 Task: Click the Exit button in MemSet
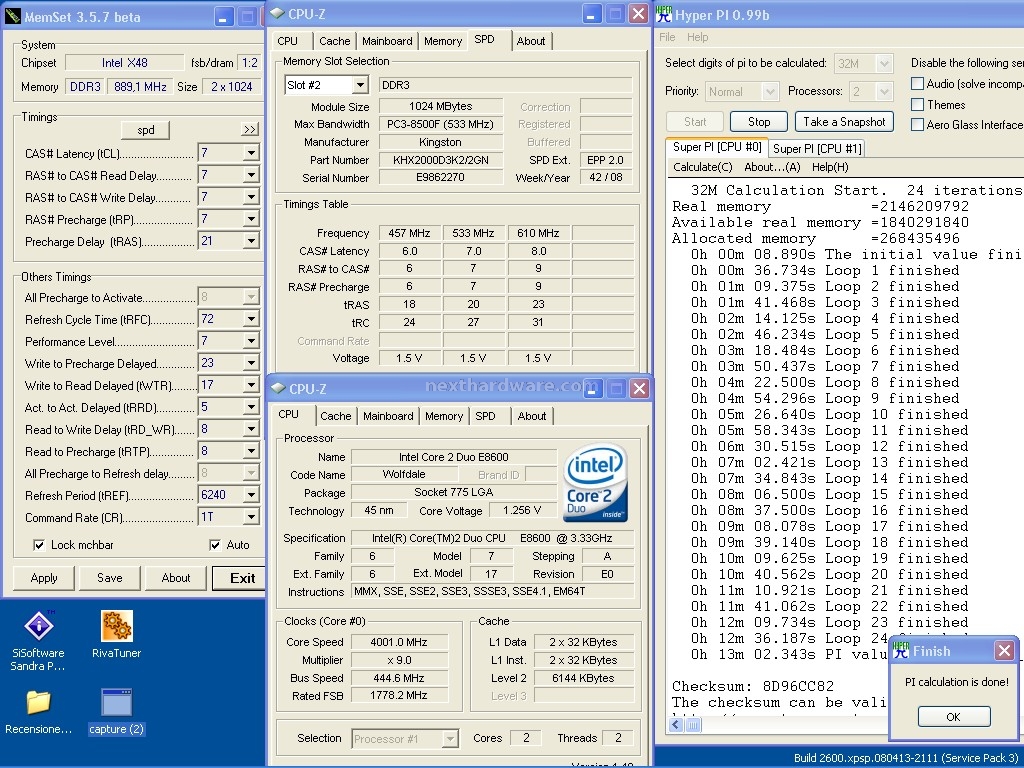click(238, 578)
